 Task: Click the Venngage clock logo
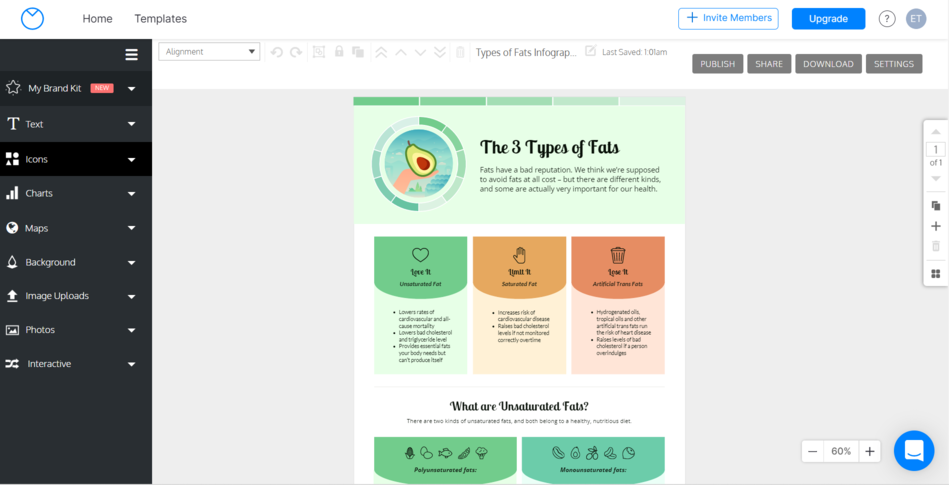coord(32,19)
